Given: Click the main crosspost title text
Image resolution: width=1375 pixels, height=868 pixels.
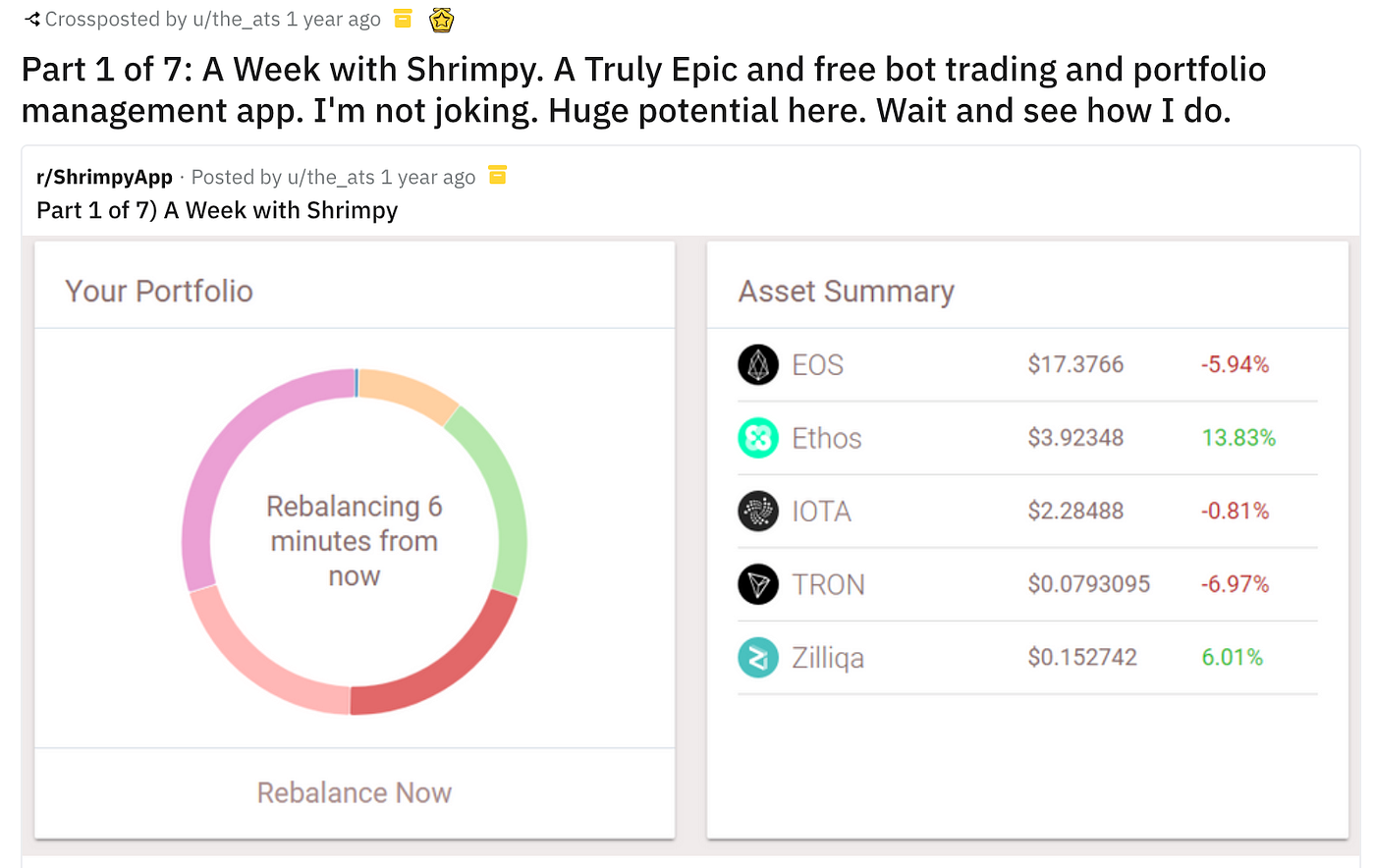Looking at the screenshot, I should 643,90.
